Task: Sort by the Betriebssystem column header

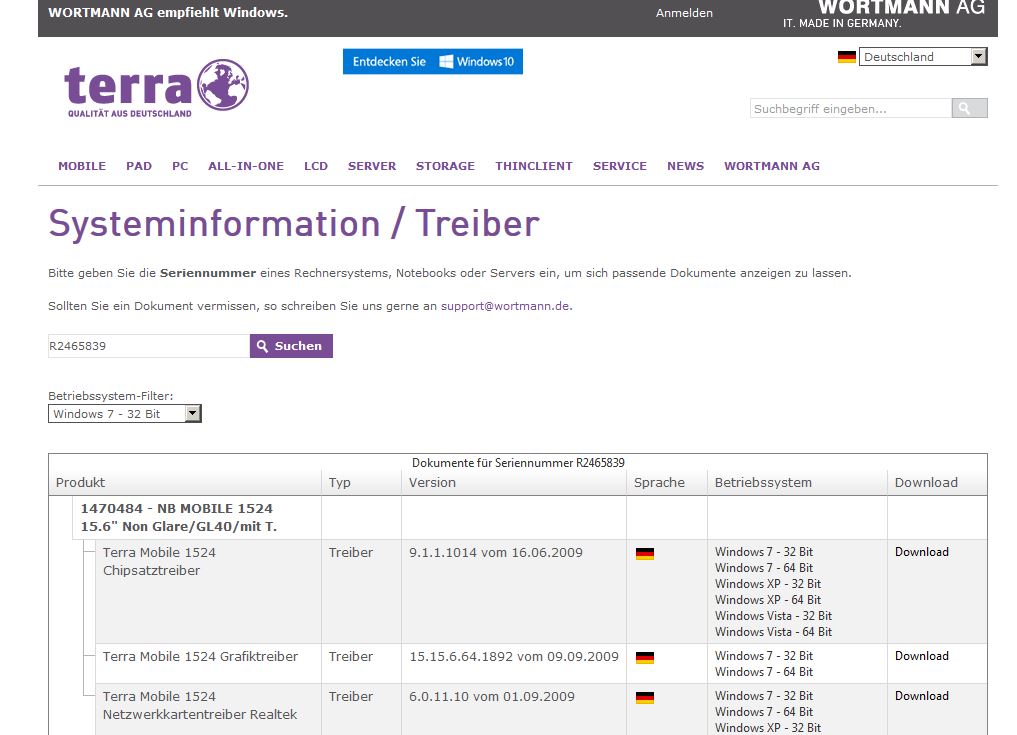Action: tap(763, 483)
